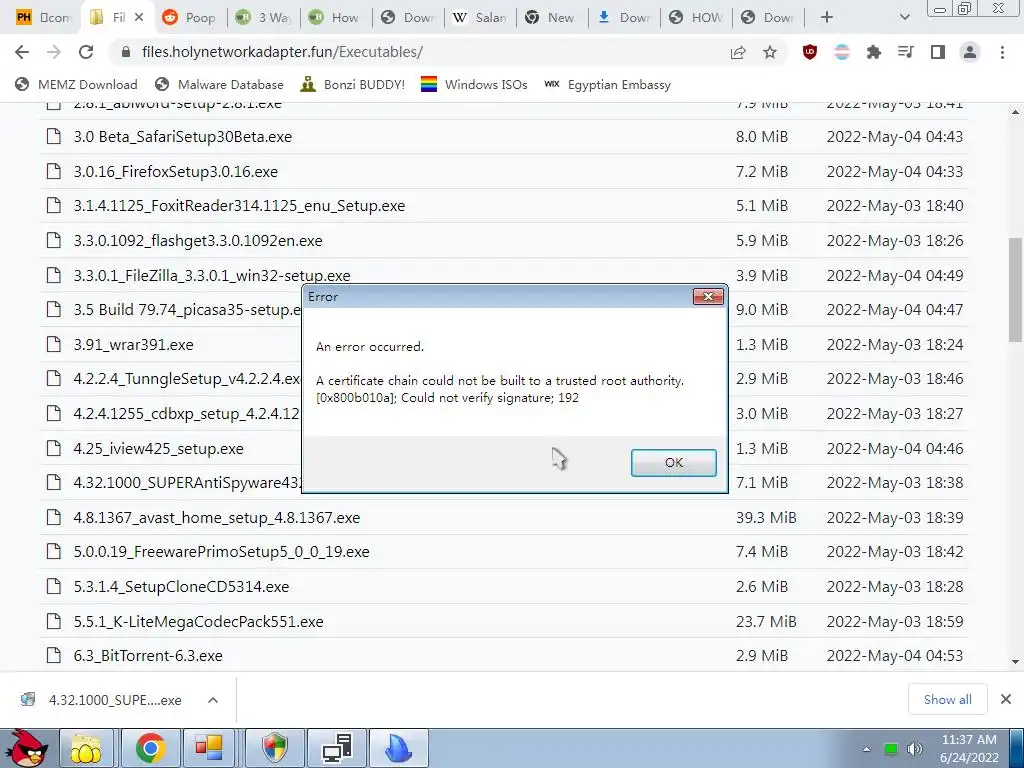This screenshot has width=1024, height=768.
Task: Open the uBlock Origin extension
Action: (810, 52)
